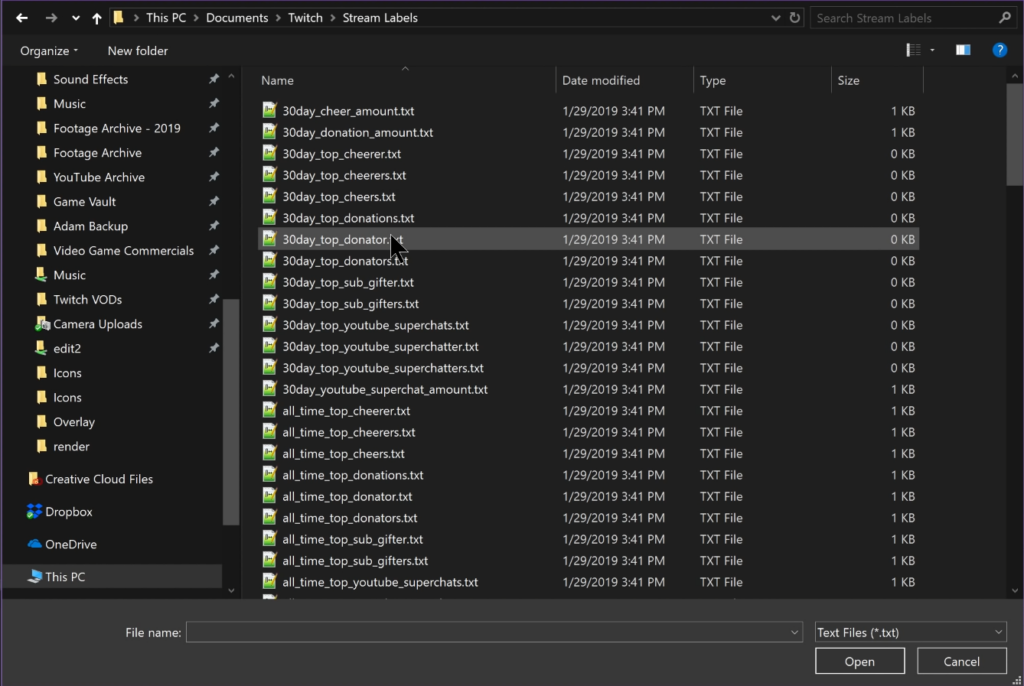Click the refresh button in address bar
Image resolution: width=1024 pixels, height=686 pixels.
click(x=794, y=18)
